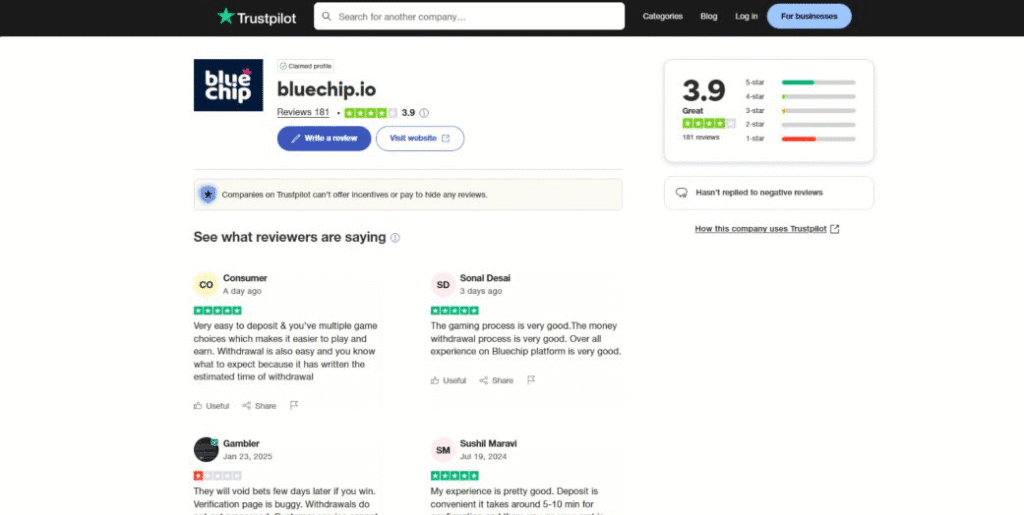Click the search magnifier icon
The height and width of the screenshot is (515, 1024).
(x=327, y=16)
